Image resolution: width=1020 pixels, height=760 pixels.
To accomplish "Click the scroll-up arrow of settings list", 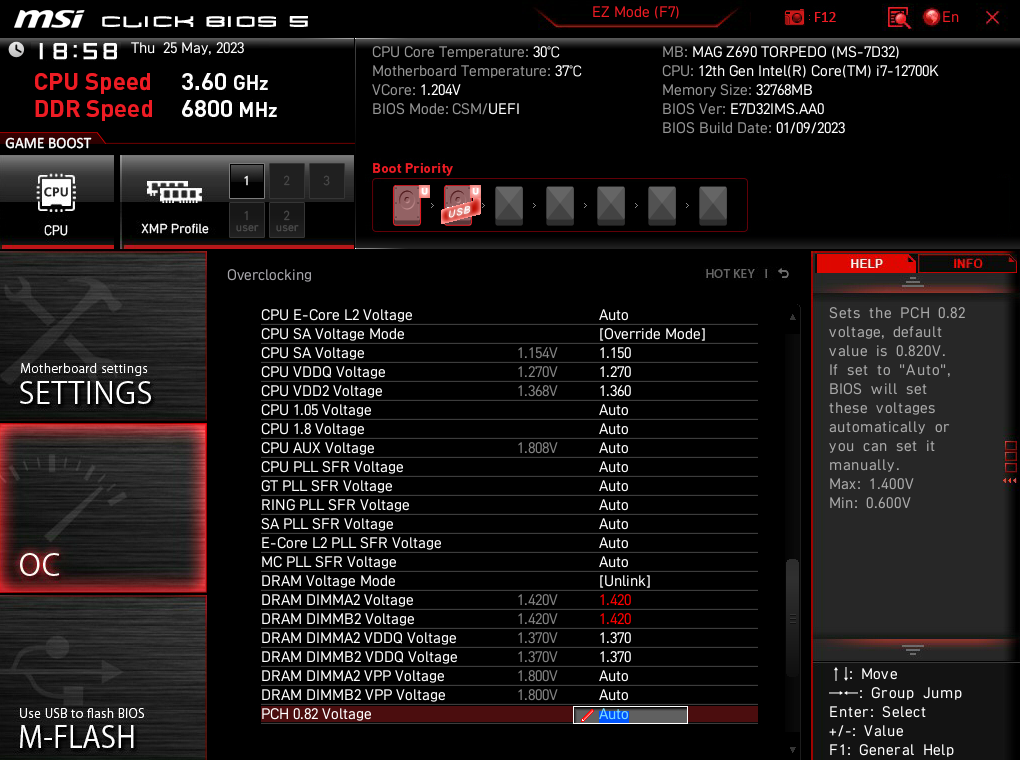I will point(792,317).
